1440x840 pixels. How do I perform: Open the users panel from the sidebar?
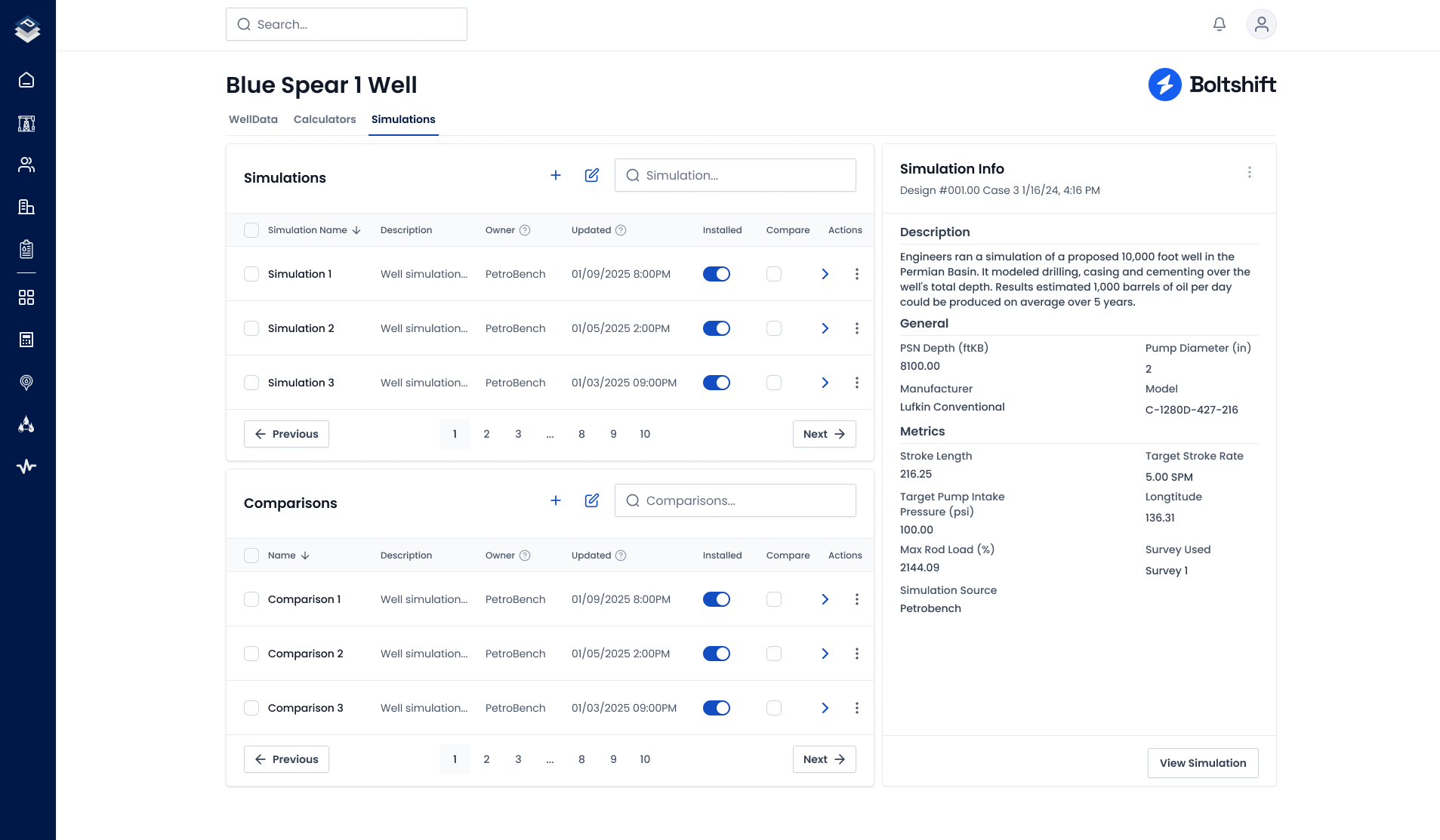tap(26, 165)
